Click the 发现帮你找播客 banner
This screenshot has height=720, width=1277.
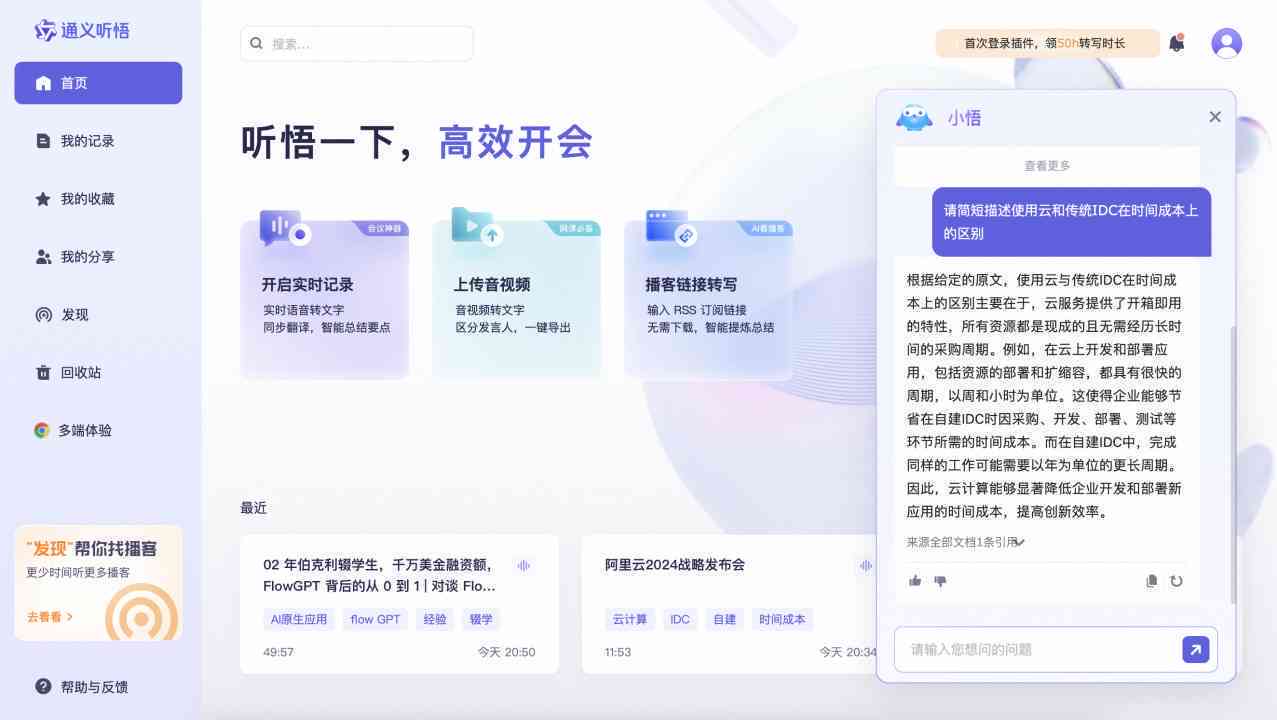coord(98,583)
